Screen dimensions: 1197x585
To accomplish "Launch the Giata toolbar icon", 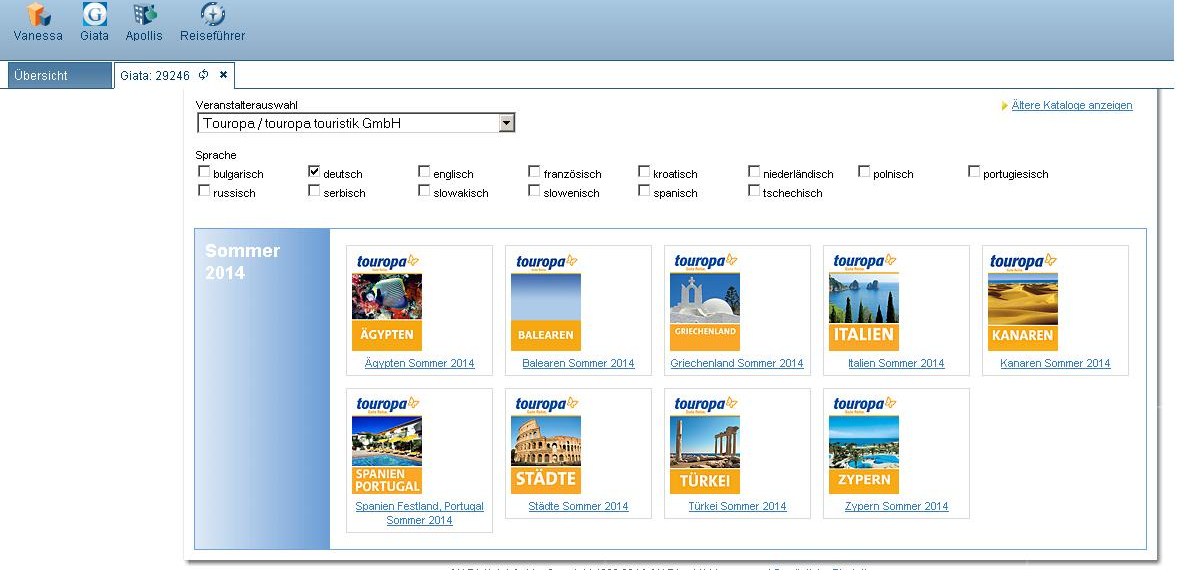I will pos(94,15).
